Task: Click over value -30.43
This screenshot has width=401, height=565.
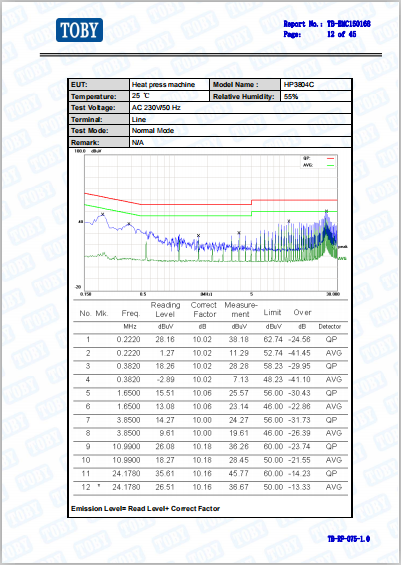Action: point(299,393)
